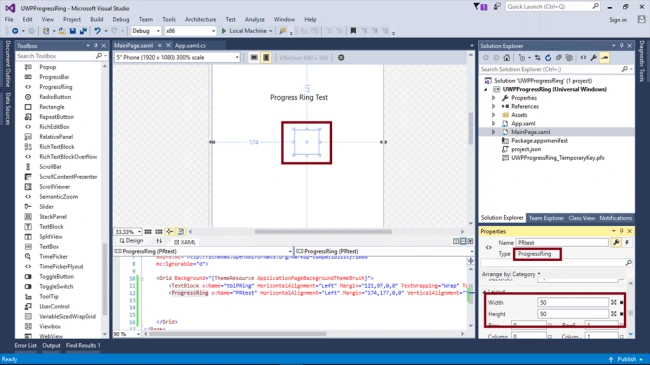Switch to App.xaml.cs tab

(190, 46)
